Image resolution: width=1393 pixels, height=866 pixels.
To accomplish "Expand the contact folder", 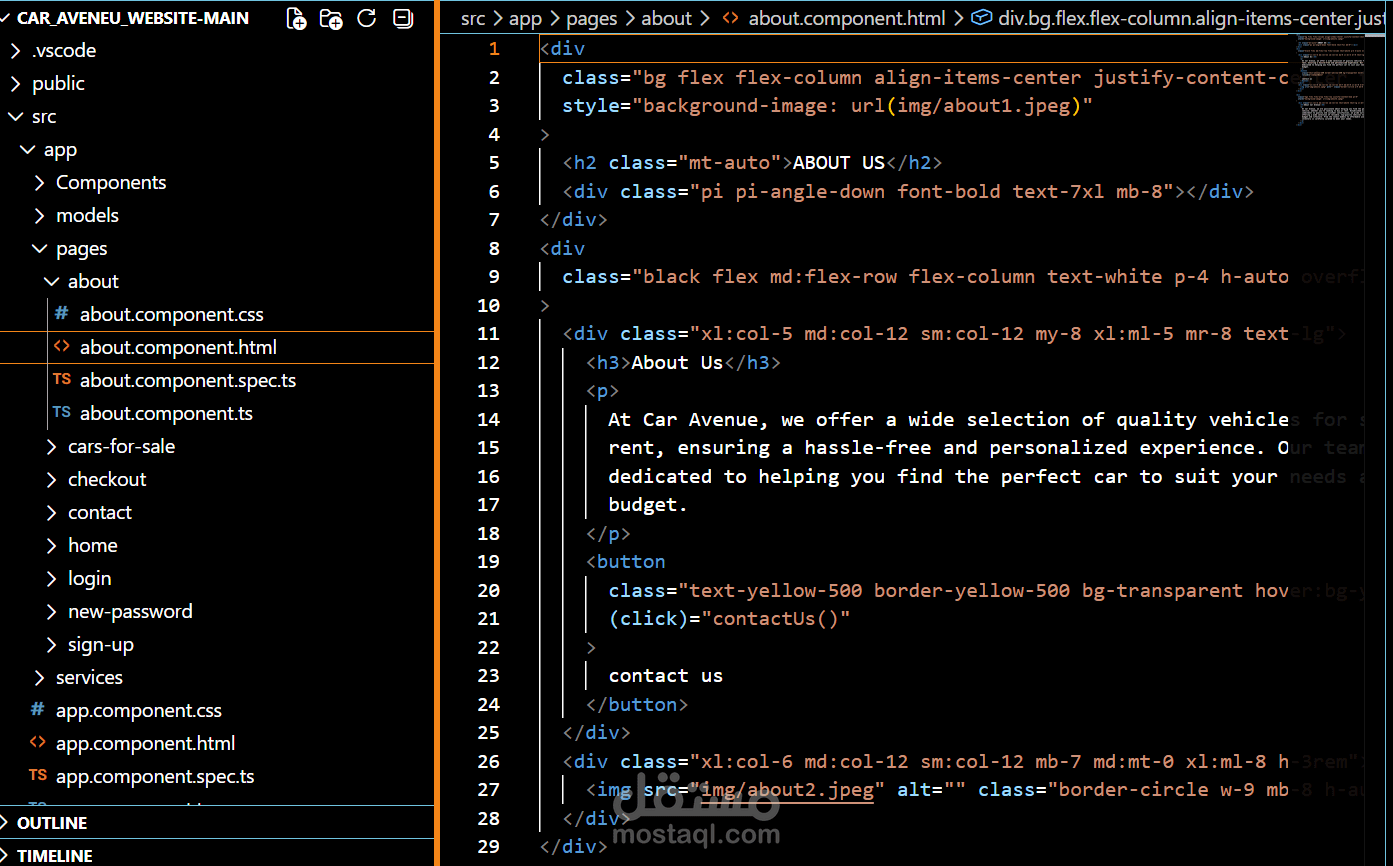I will click(x=99, y=512).
